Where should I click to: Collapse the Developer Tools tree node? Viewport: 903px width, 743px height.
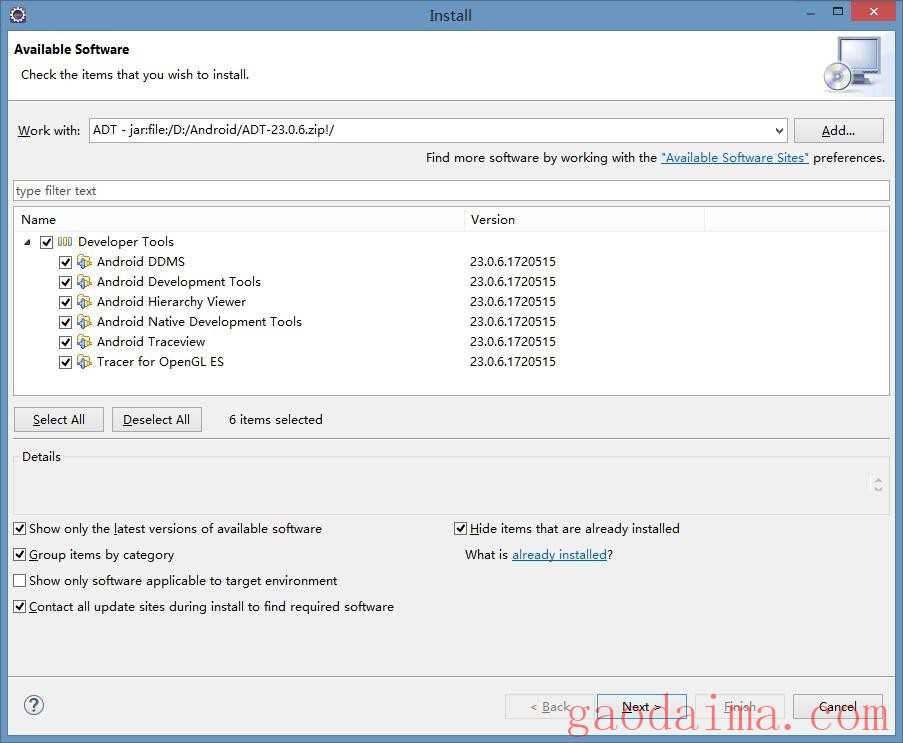point(27,242)
